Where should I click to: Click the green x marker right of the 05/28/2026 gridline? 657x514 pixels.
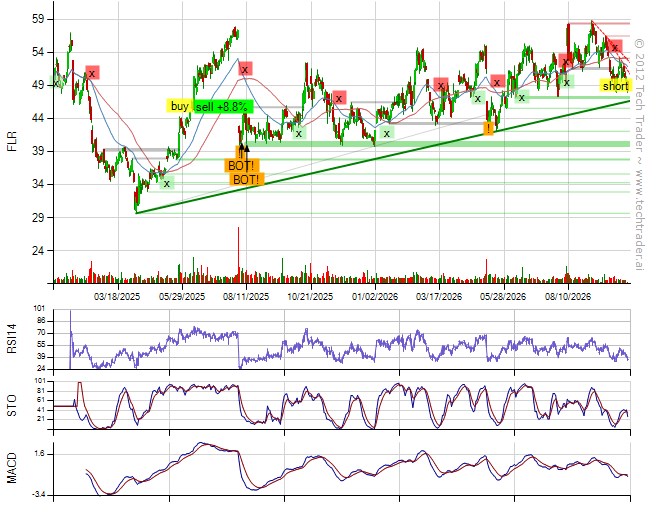pyautogui.click(x=522, y=97)
